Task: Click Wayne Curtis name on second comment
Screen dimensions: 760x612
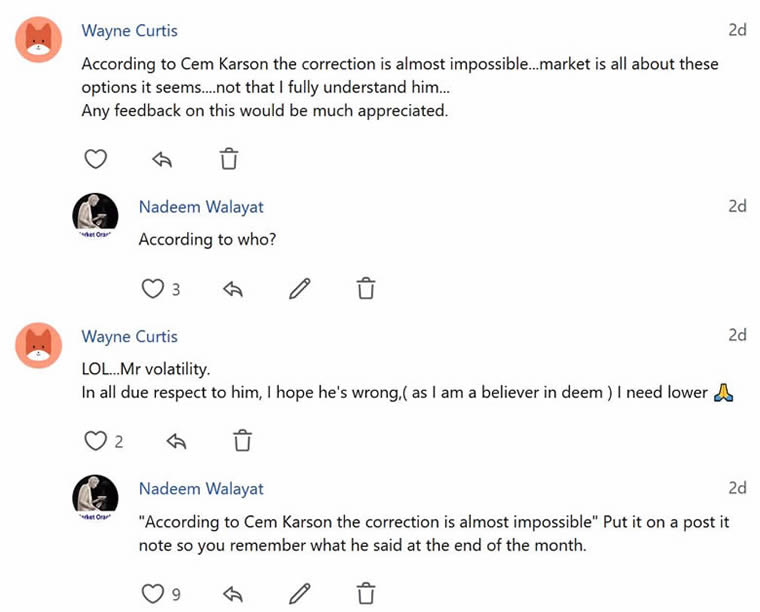Action: 129,337
